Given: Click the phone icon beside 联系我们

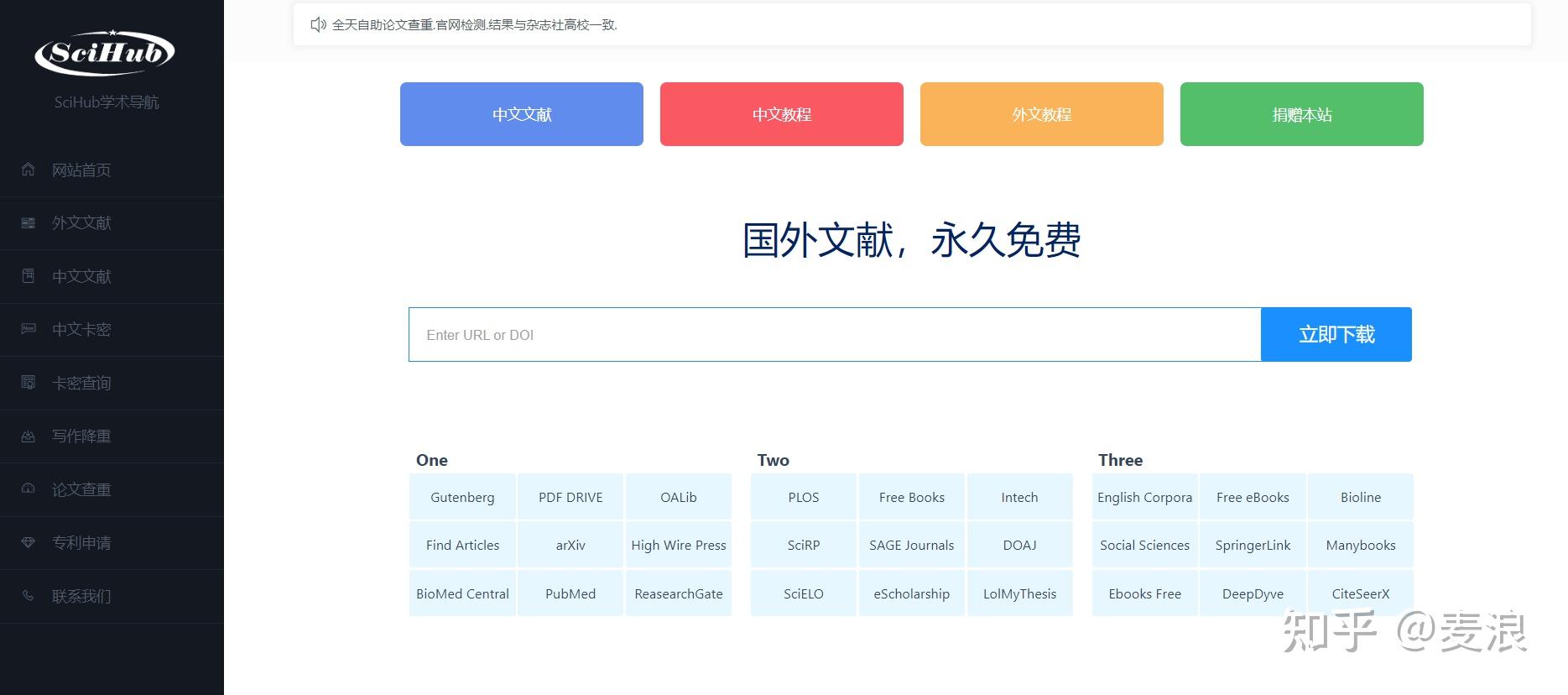Looking at the screenshot, I should pyautogui.click(x=28, y=596).
